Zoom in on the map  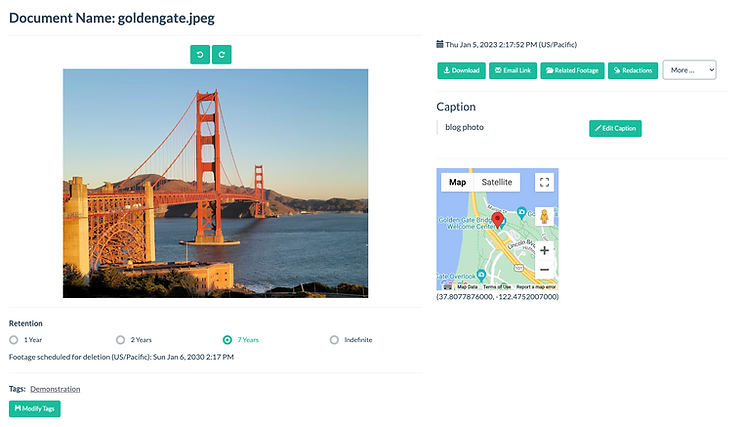click(544, 250)
